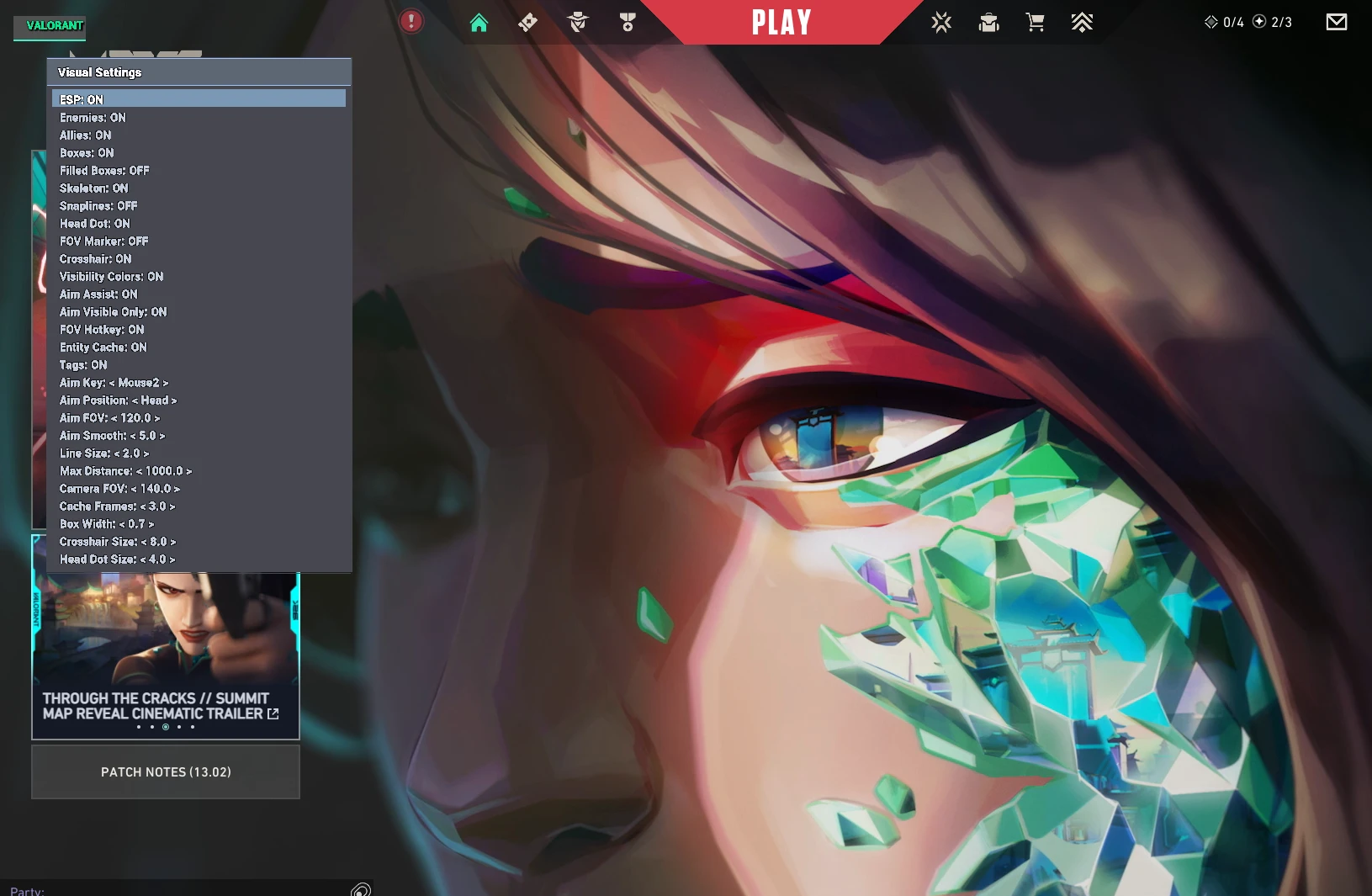The width and height of the screenshot is (1372, 896).
Task: Decrease Box Width with its left arrow
Action: point(122,524)
